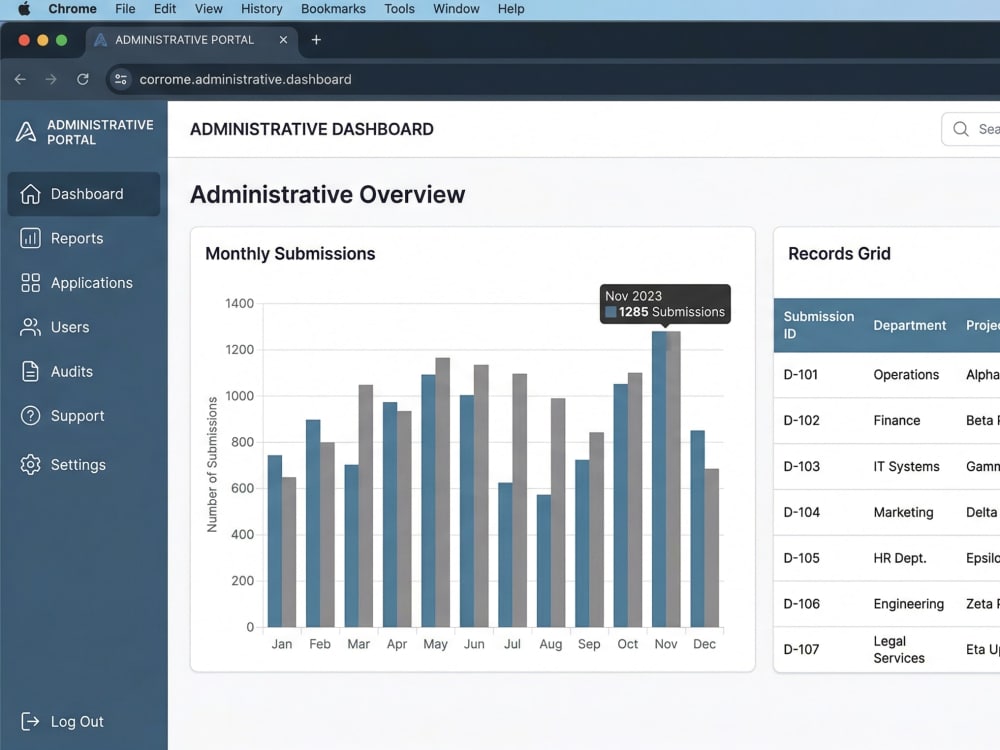Select the D-101 submission ID
This screenshot has width=1000, height=750.
pos(800,374)
